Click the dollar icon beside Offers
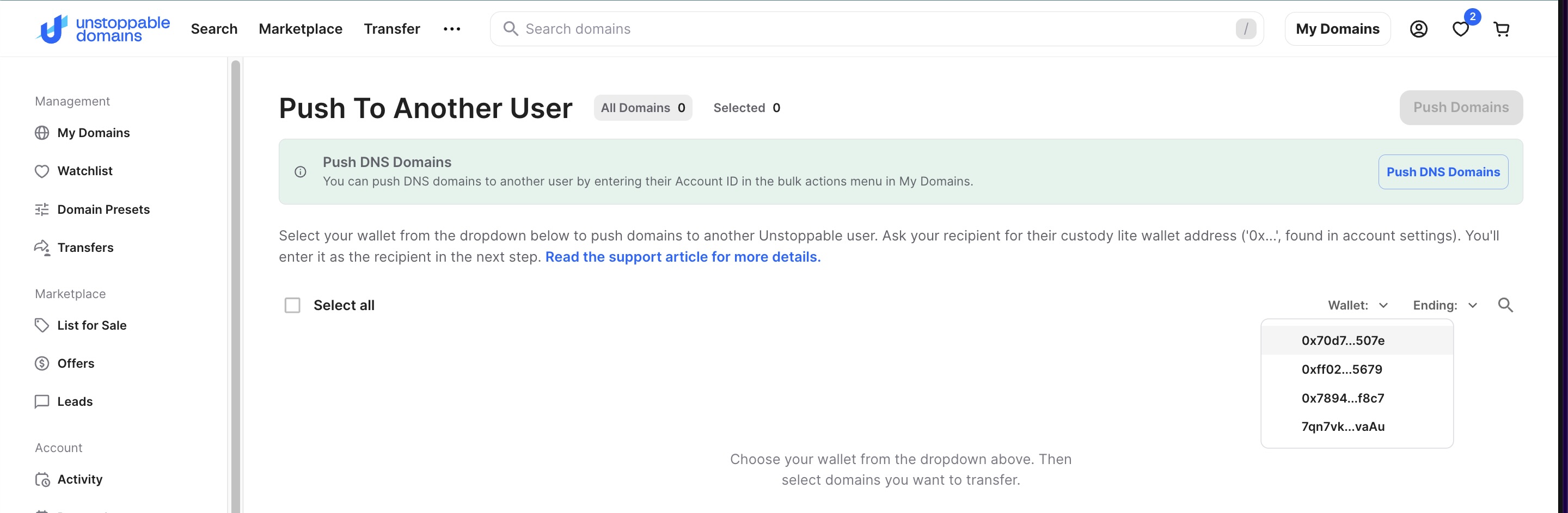 (42, 364)
